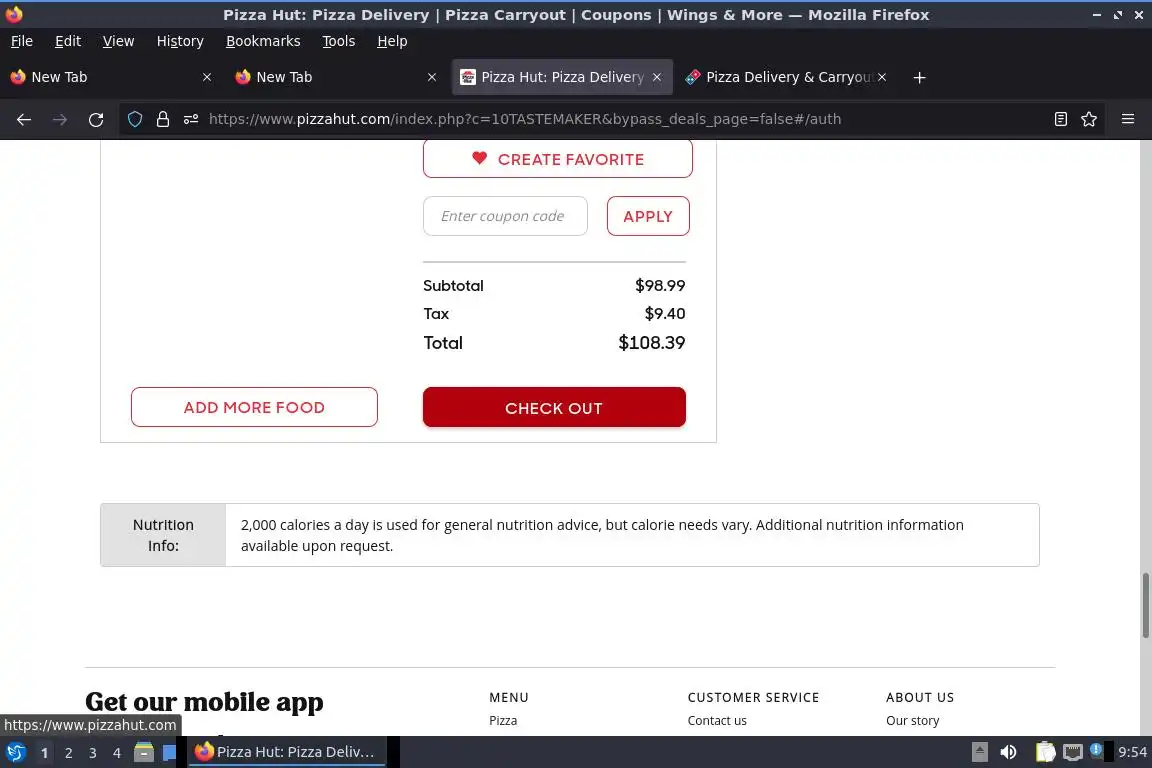Open the Help menu
This screenshot has width=1152, height=768.
click(392, 41)
